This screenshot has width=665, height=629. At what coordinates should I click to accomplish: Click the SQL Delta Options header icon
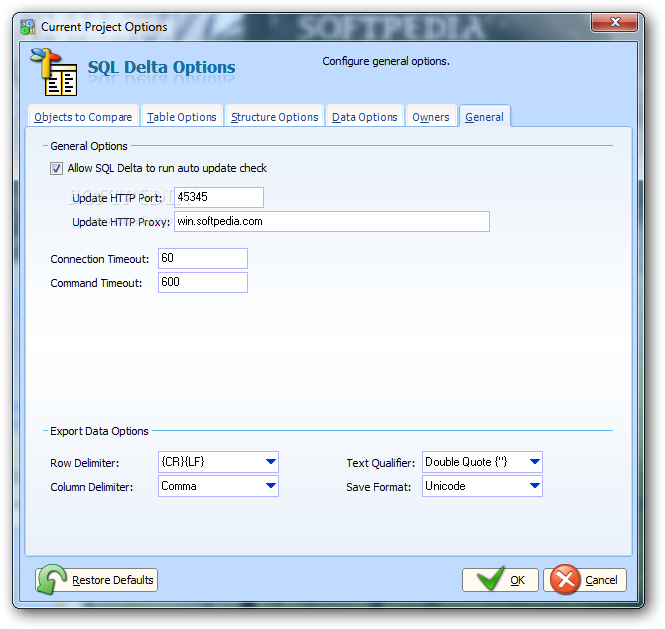[54, 72]
